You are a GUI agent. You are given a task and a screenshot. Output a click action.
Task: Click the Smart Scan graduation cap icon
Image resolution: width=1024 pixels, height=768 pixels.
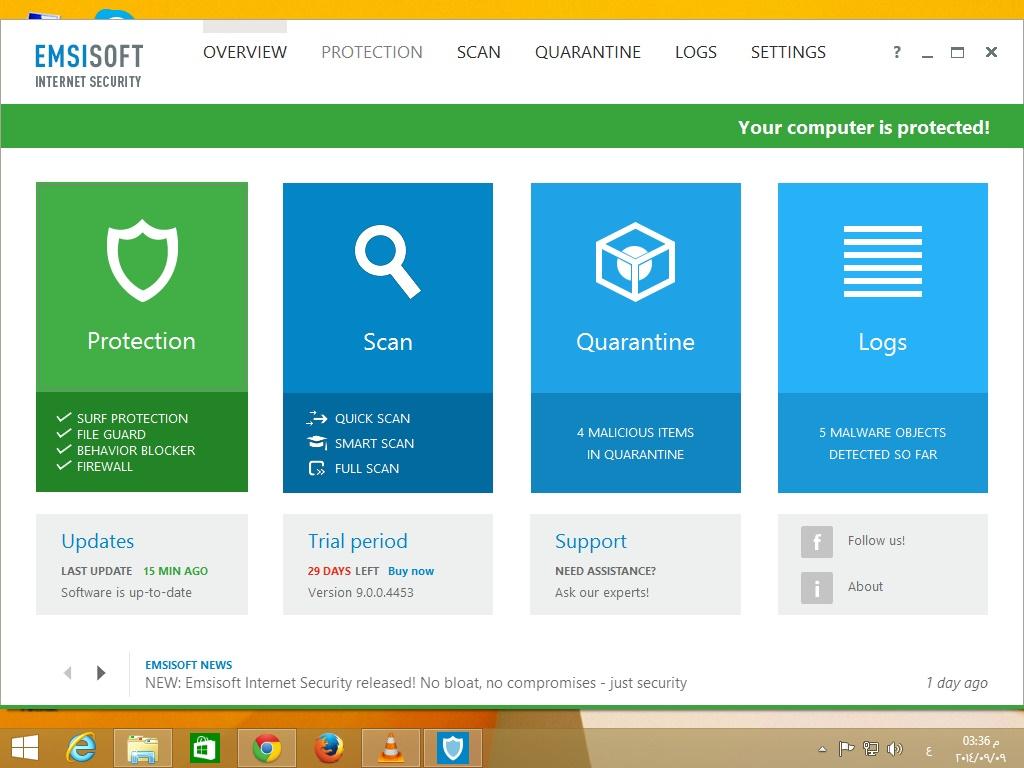[x=317, y=443]
